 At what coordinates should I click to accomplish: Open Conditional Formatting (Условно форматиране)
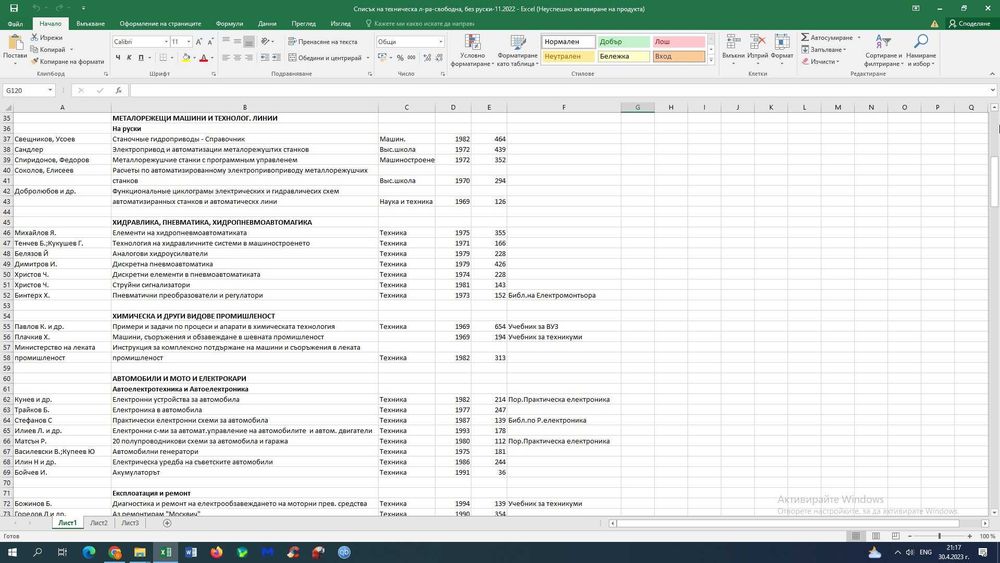[x=473, y=50]
